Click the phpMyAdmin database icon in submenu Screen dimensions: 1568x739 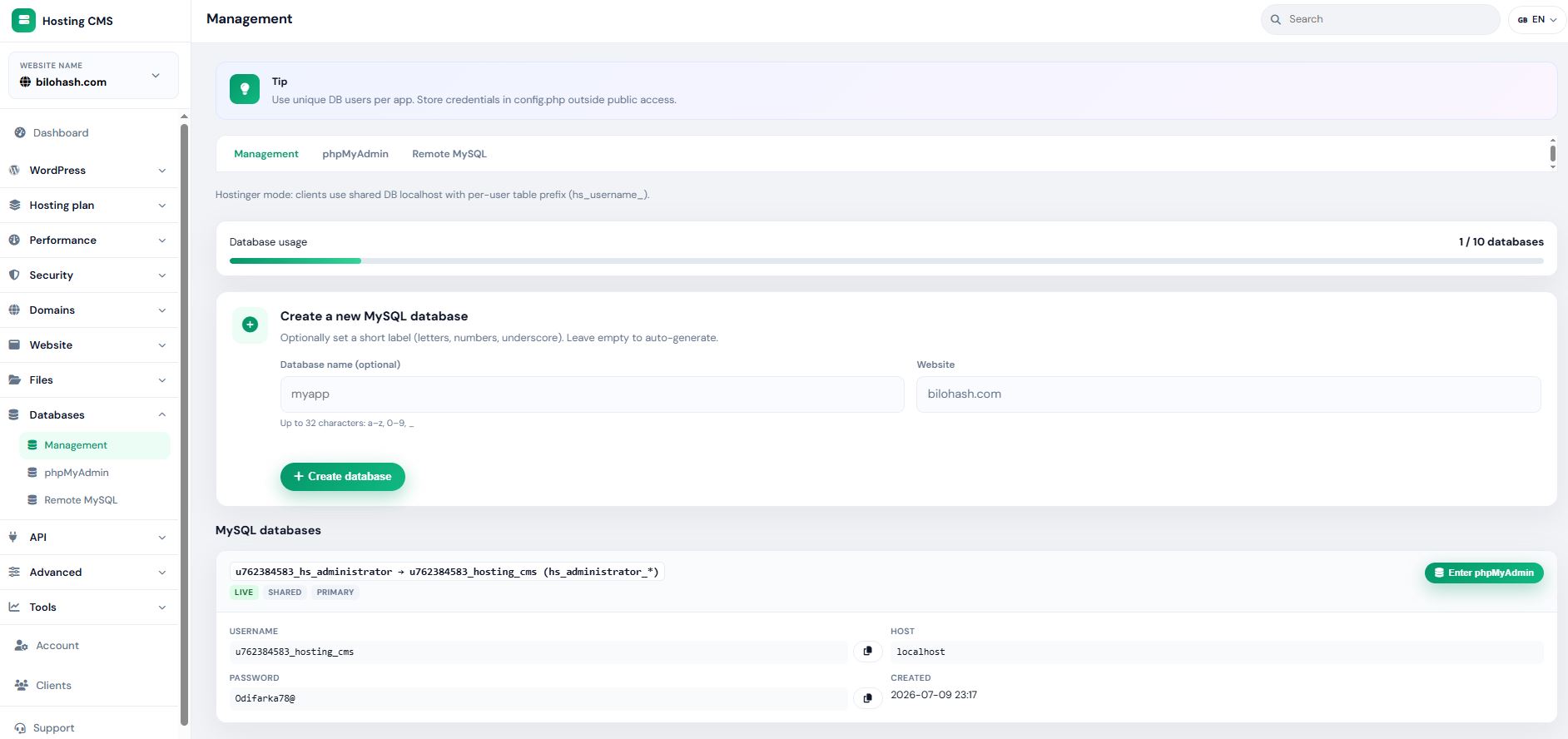32,473
